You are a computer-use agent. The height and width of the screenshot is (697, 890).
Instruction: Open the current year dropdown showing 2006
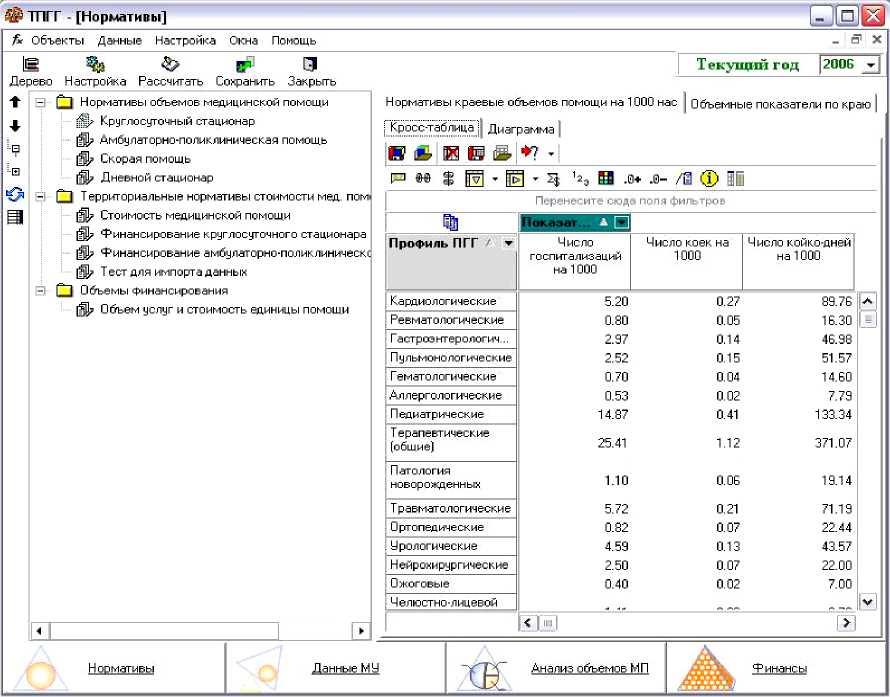point(869,65)
